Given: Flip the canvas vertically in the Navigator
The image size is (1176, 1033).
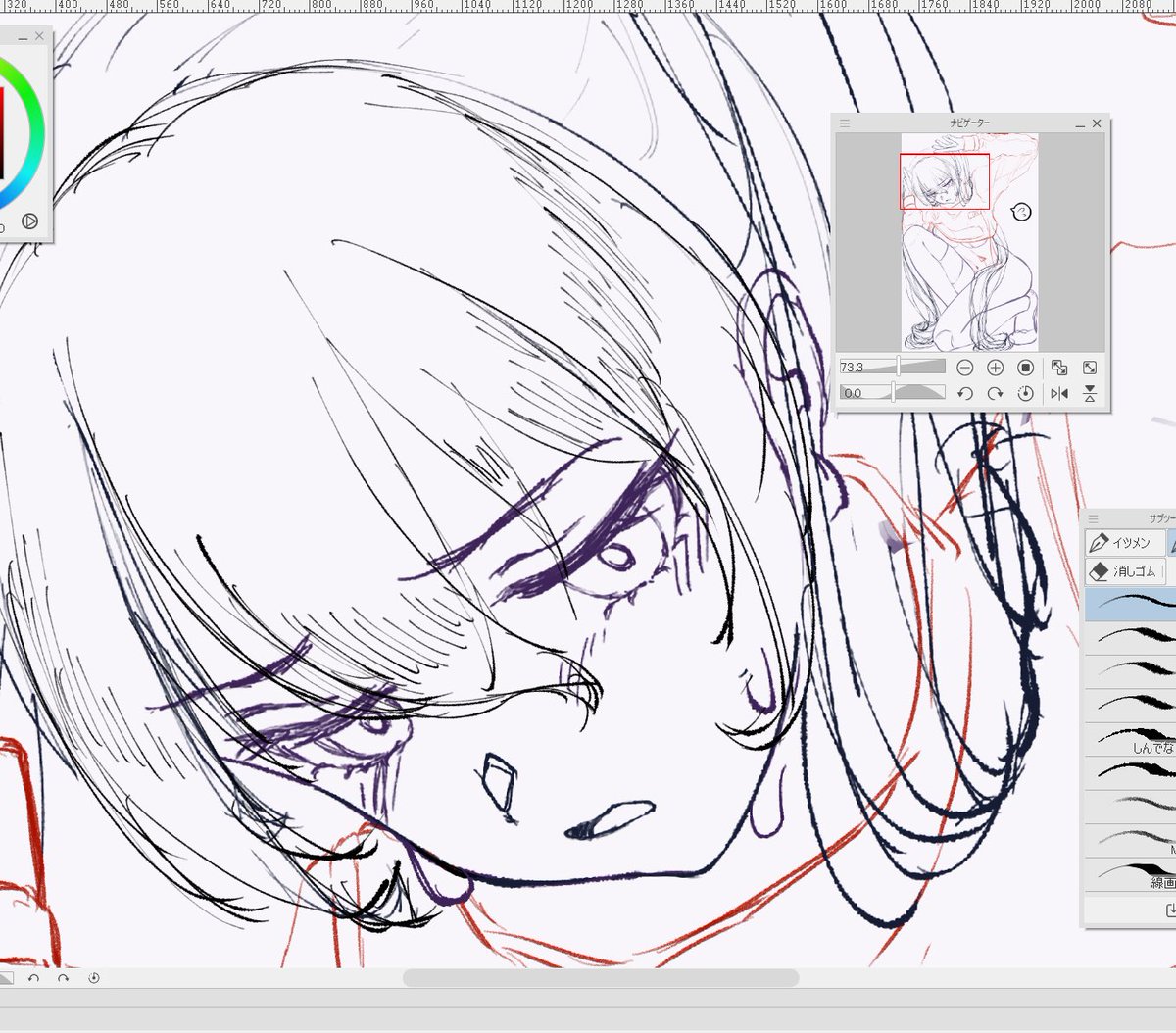Looking at the screenshot, I should (x=1090, y=393).
